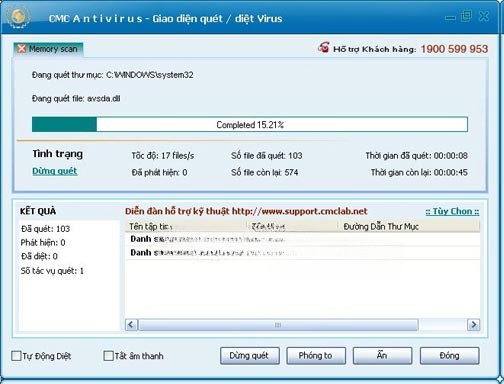Close the Memory scan tab with red X
This screenshot has width=504, height=384.
pyautogui.click(x=22, y=49)
